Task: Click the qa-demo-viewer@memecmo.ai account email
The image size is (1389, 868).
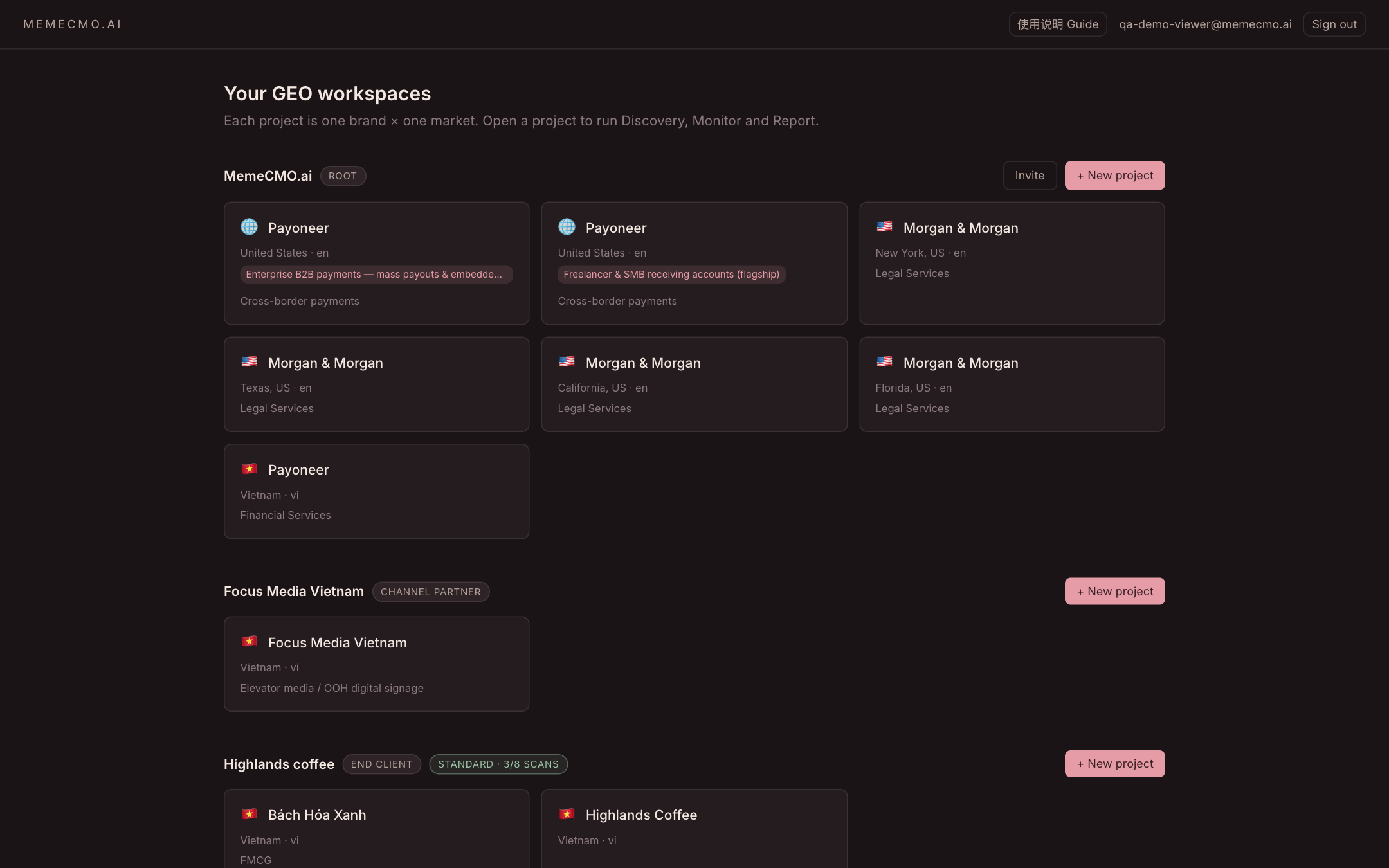Action: (1205, 24)
